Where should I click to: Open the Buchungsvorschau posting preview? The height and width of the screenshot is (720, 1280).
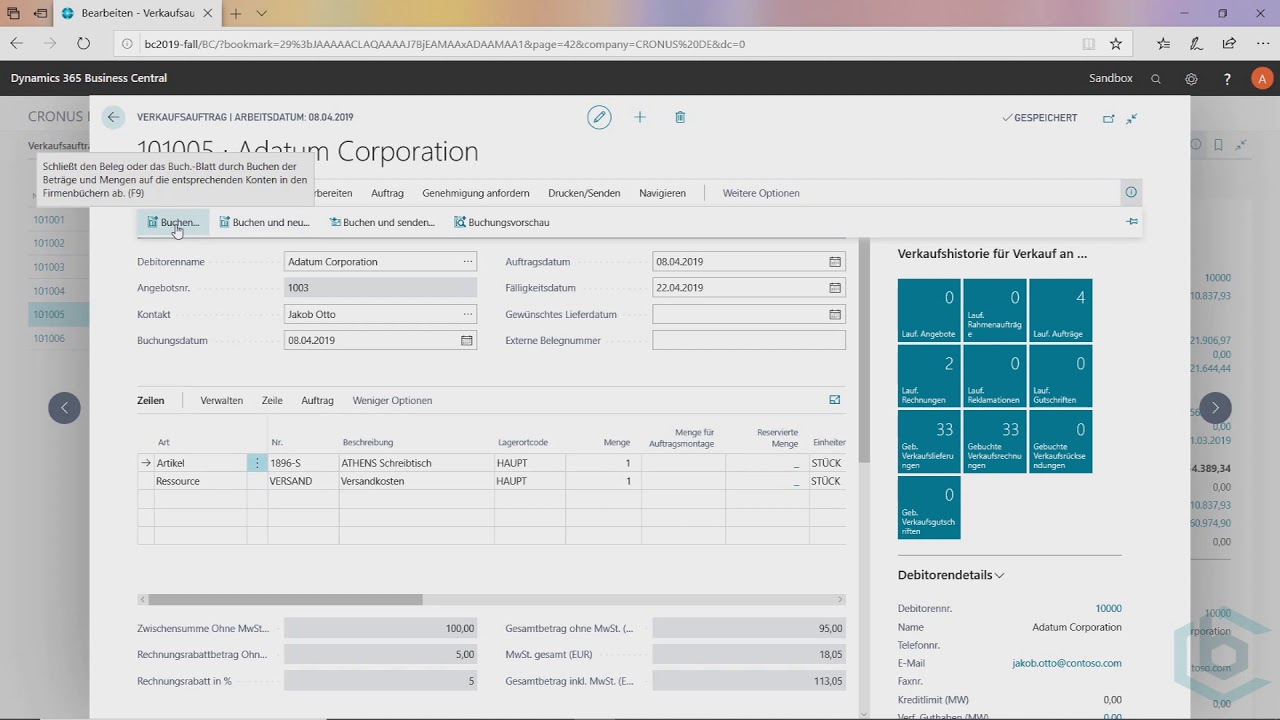(502, 222)
